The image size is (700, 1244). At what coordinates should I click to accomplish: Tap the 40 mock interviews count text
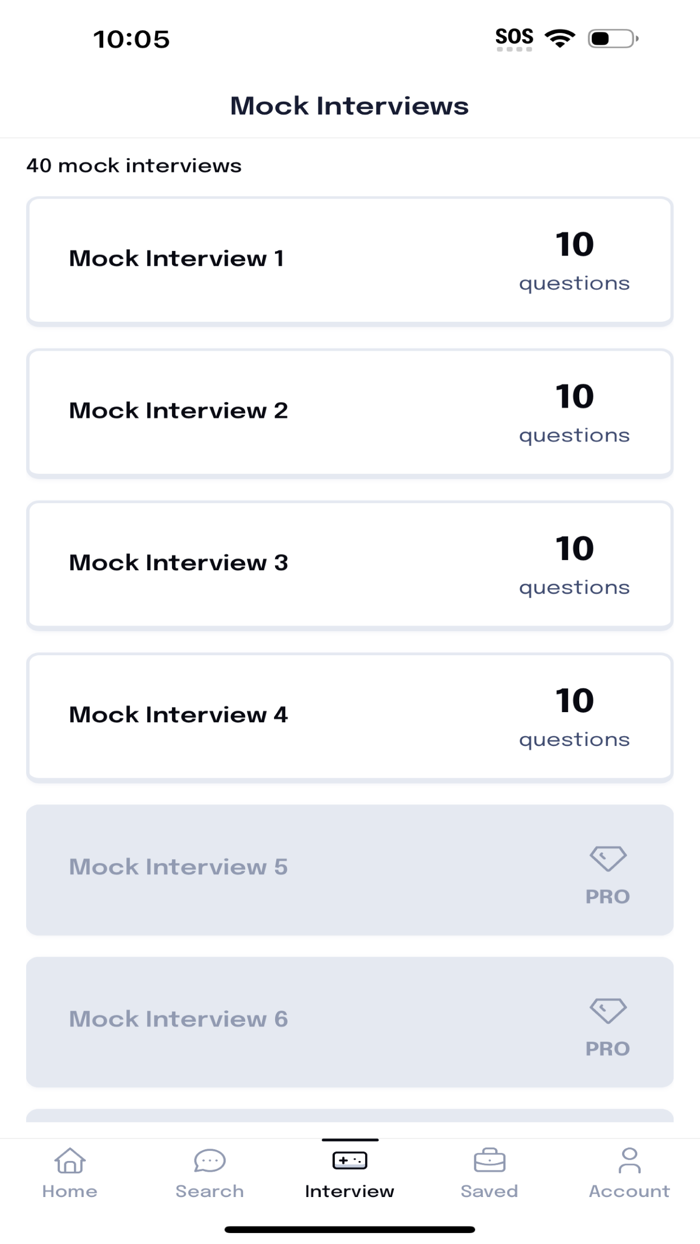coord(134,165)
